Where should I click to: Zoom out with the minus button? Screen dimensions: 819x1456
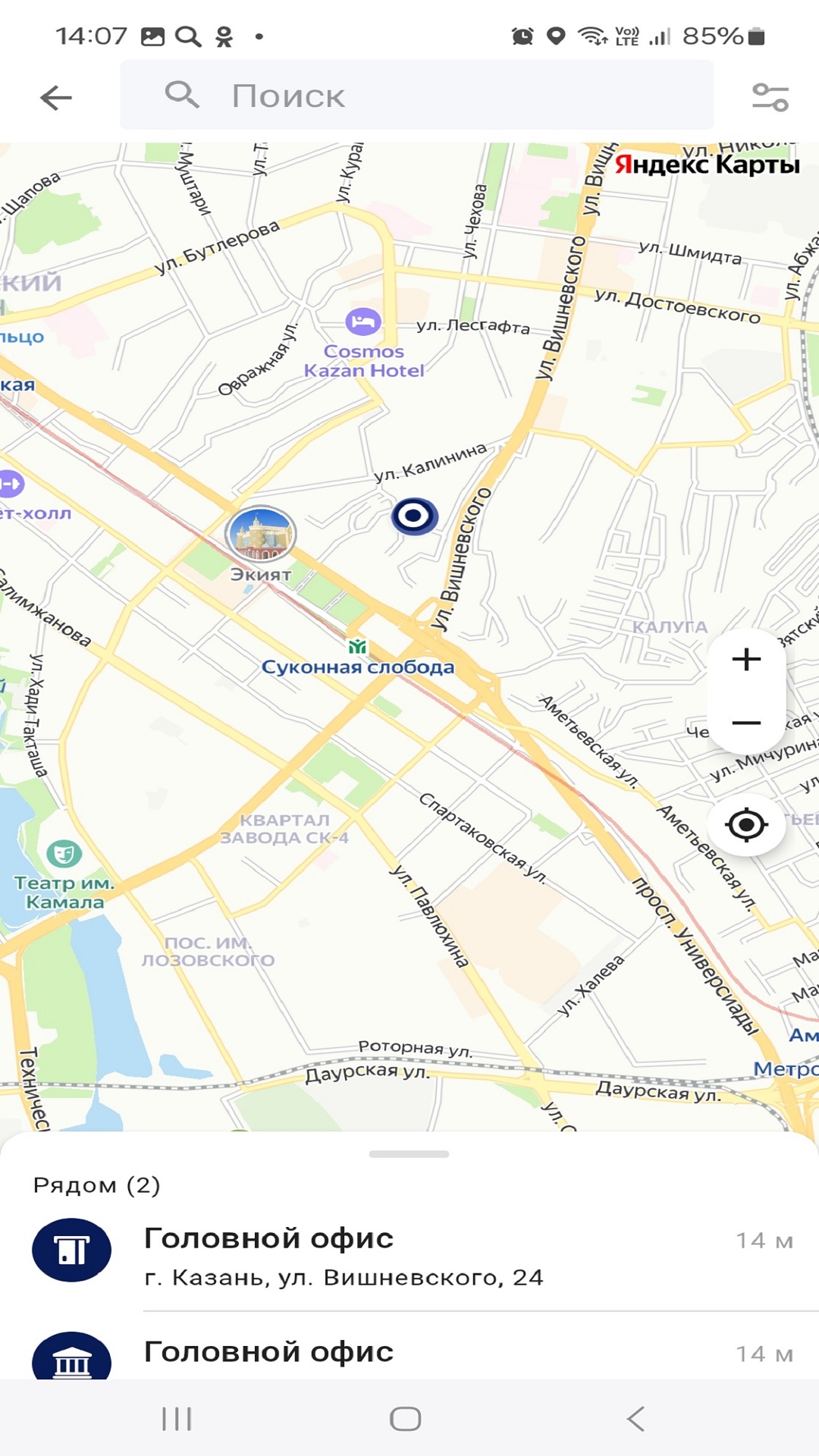click(746, 723)
